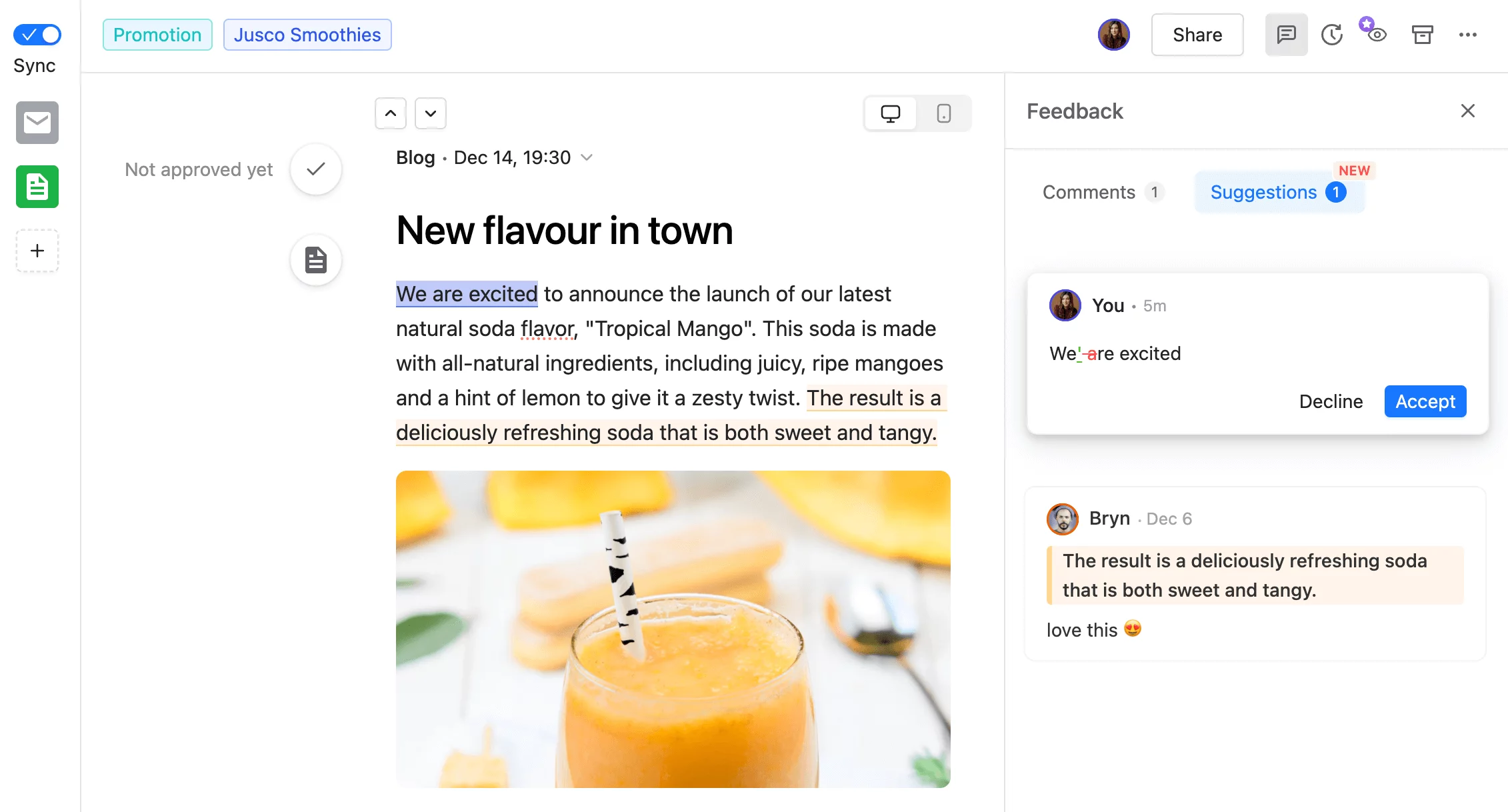Click the archive/inbox icon
1508x812 pixels.
pyautogui.click(x=1422, y=35)
